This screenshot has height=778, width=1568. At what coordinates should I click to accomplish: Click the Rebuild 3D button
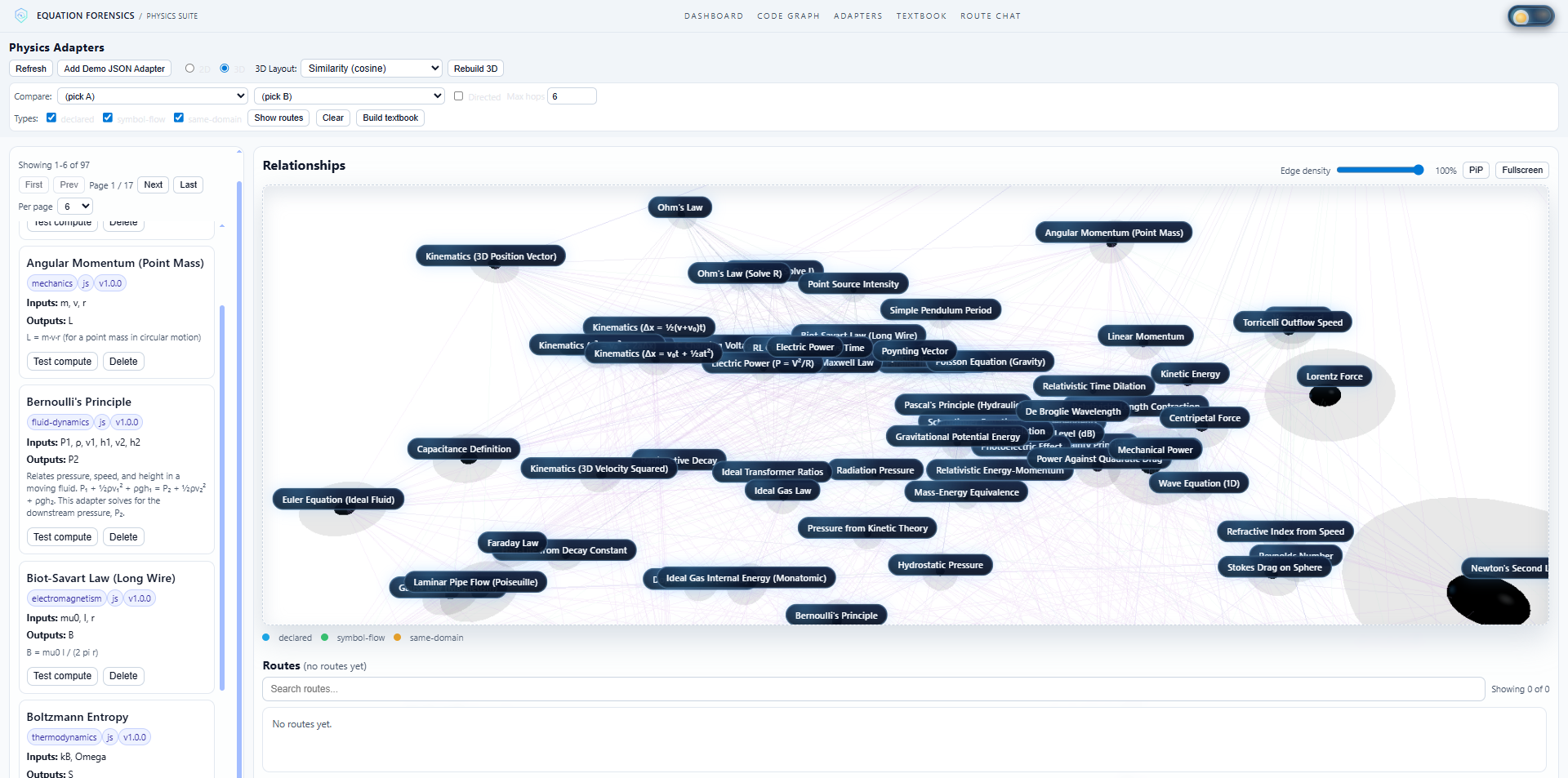point(475,69)
